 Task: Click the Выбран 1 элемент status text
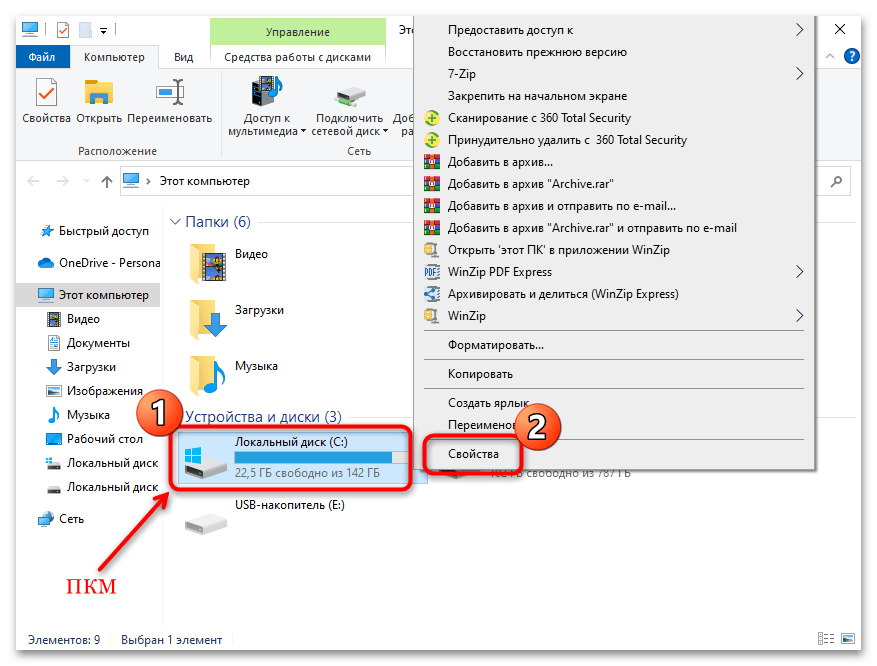(x=171, y=640)
